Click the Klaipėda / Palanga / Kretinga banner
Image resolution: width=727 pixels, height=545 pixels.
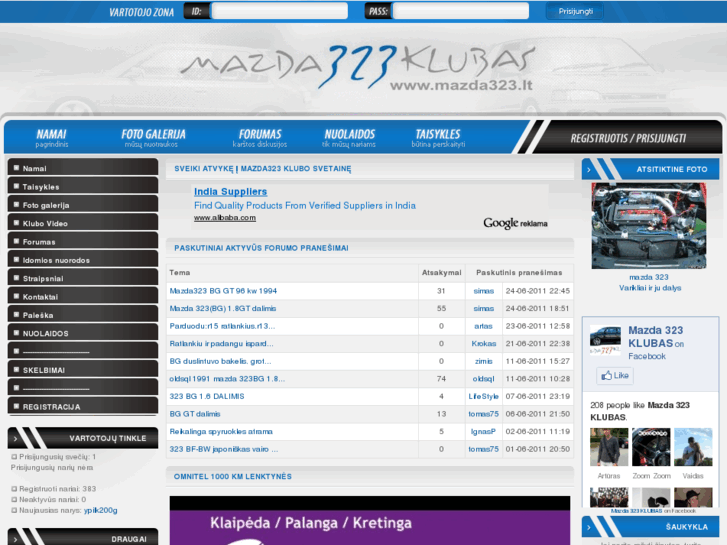370,520
